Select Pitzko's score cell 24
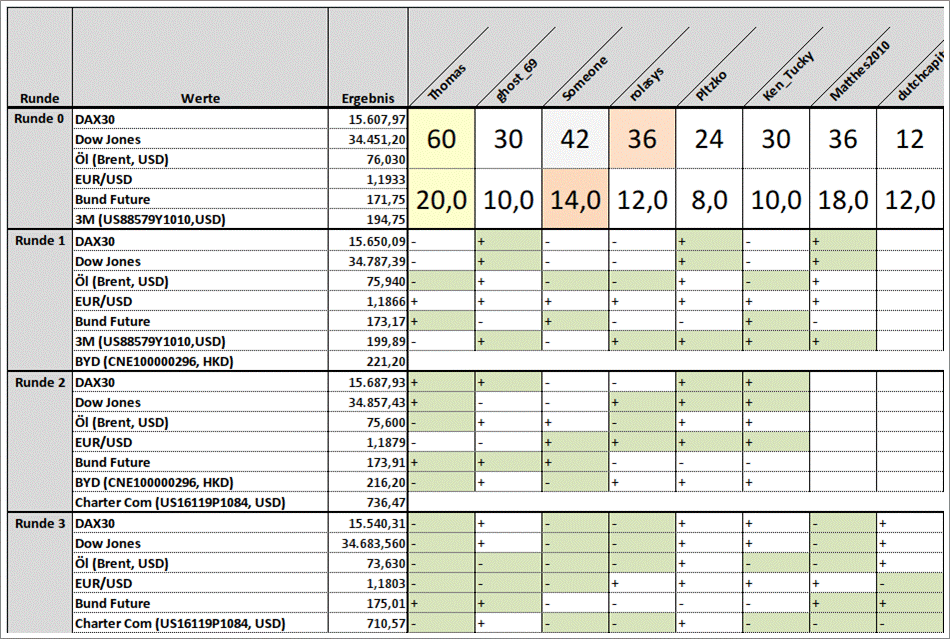Viewport: 950px width, 639px height. click(x=709, y=139)
